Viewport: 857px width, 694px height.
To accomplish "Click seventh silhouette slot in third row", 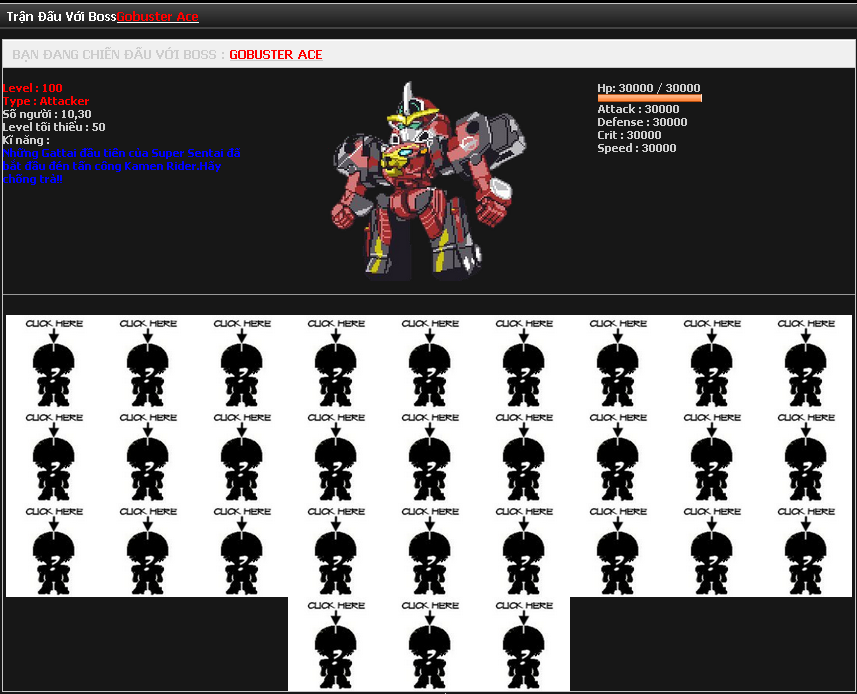I will point(618,550).
